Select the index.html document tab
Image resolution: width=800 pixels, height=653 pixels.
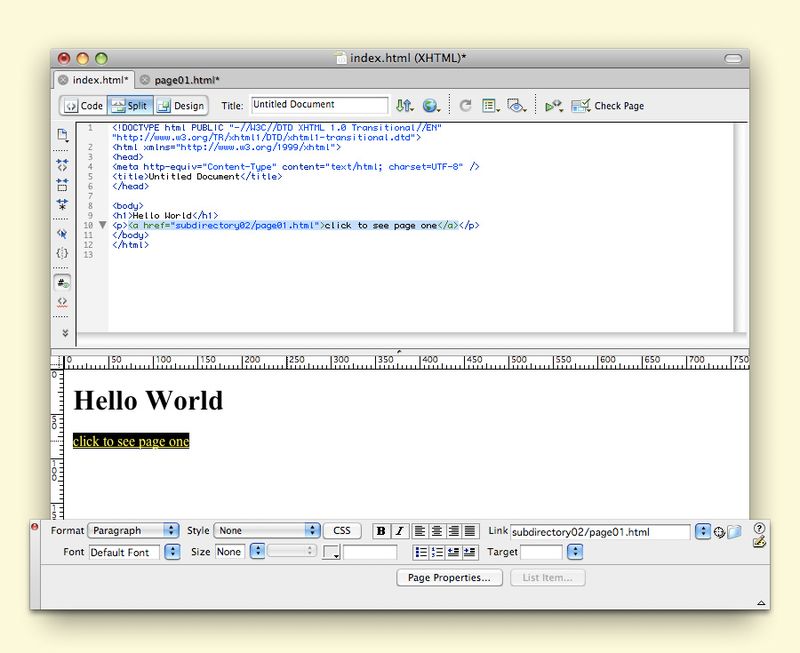pos(100,80)
